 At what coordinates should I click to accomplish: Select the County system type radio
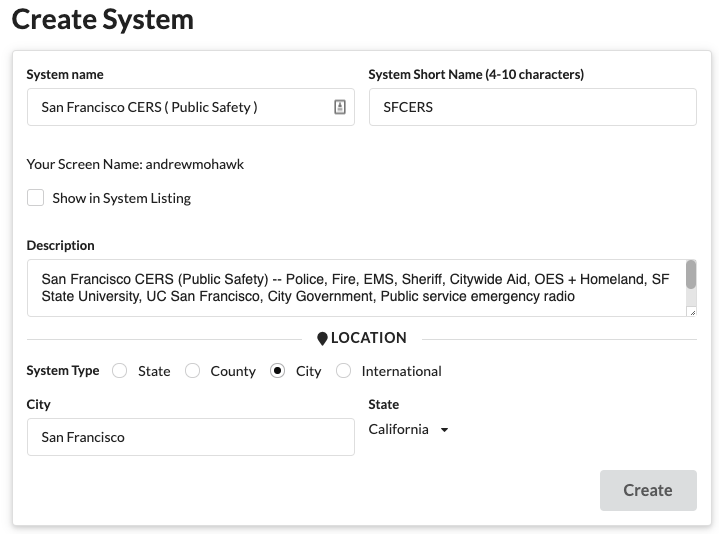pyautogui.click(x=192, y=371)
